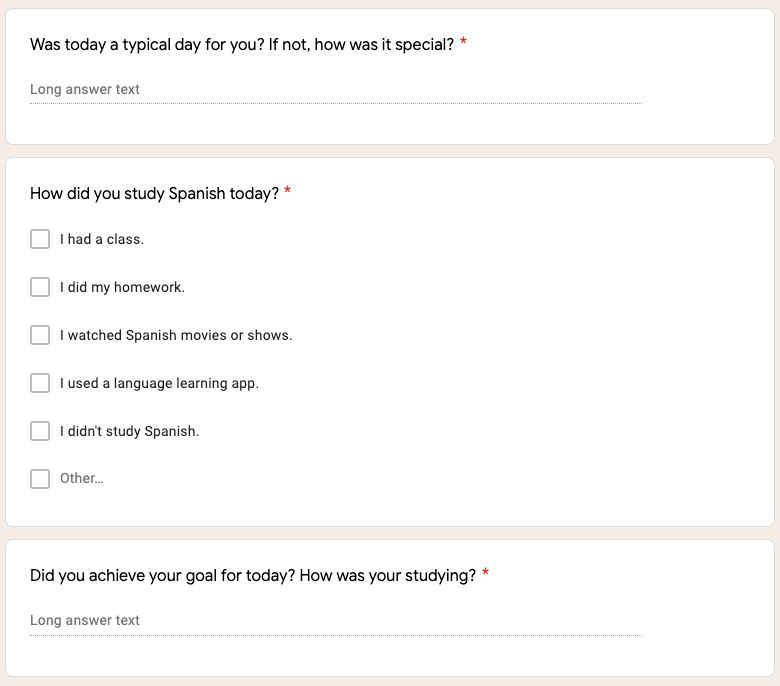Focus the goal achievement long answer field
The image size is (780, 686).
pyautogui.click(x=335, y=620)
